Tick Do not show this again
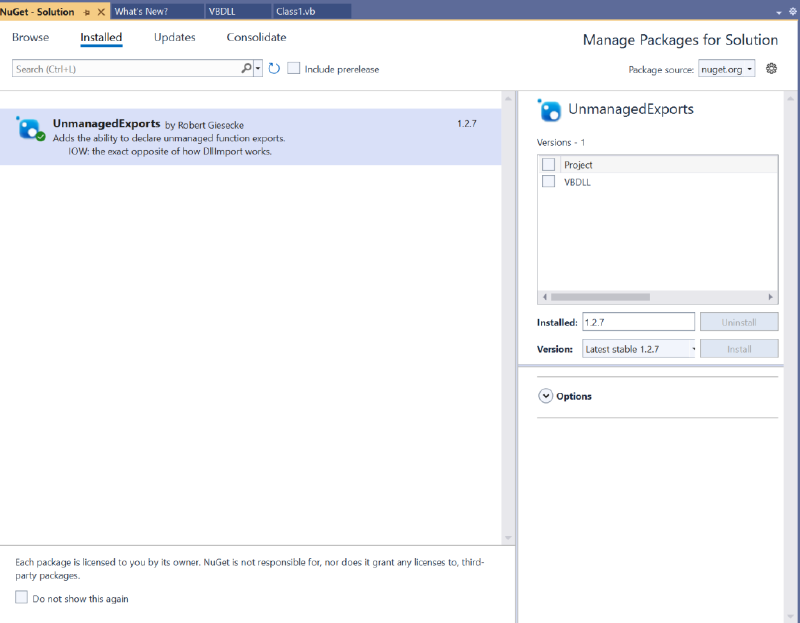 [21, 597]
